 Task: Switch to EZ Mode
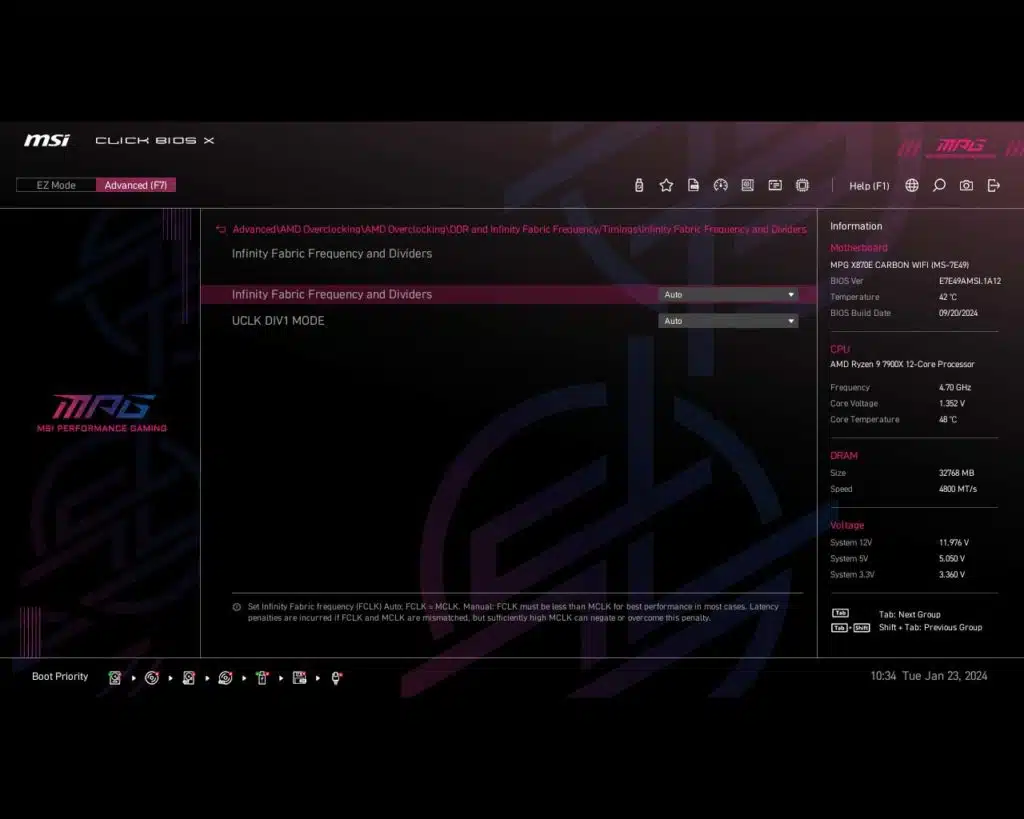click(56, 185)
